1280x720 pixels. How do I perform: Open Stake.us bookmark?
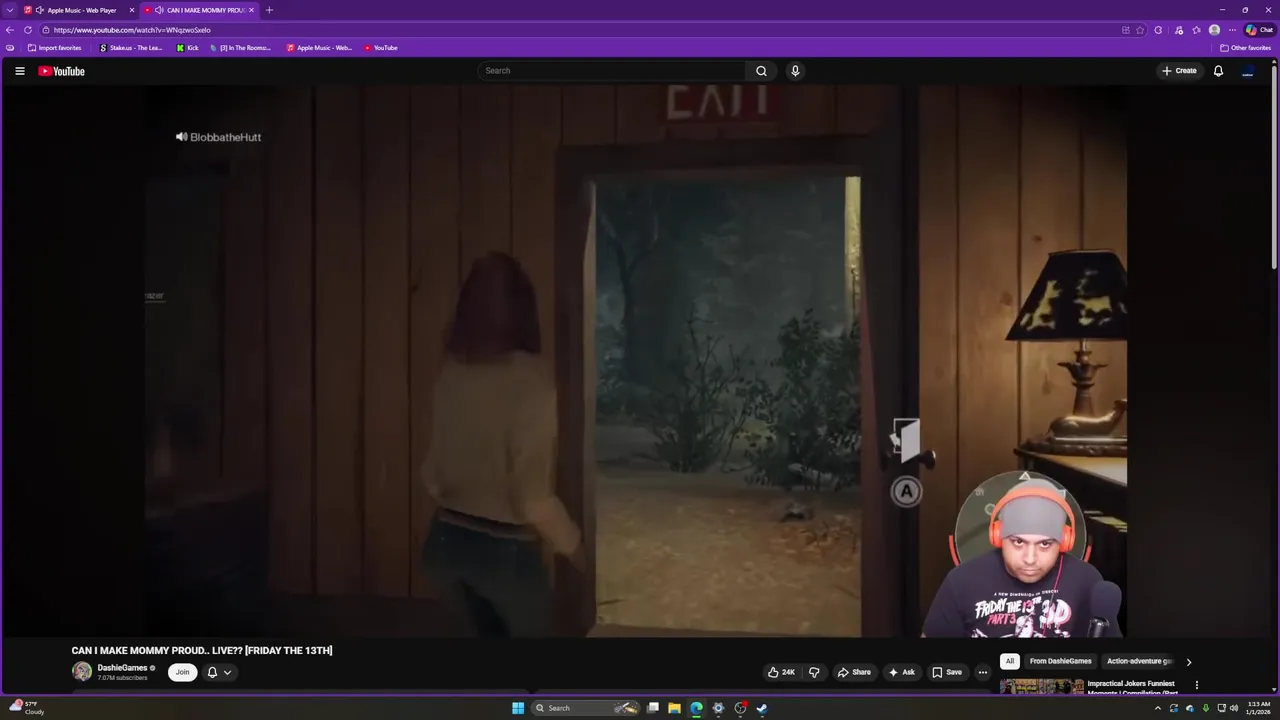(x=131, y=48)
